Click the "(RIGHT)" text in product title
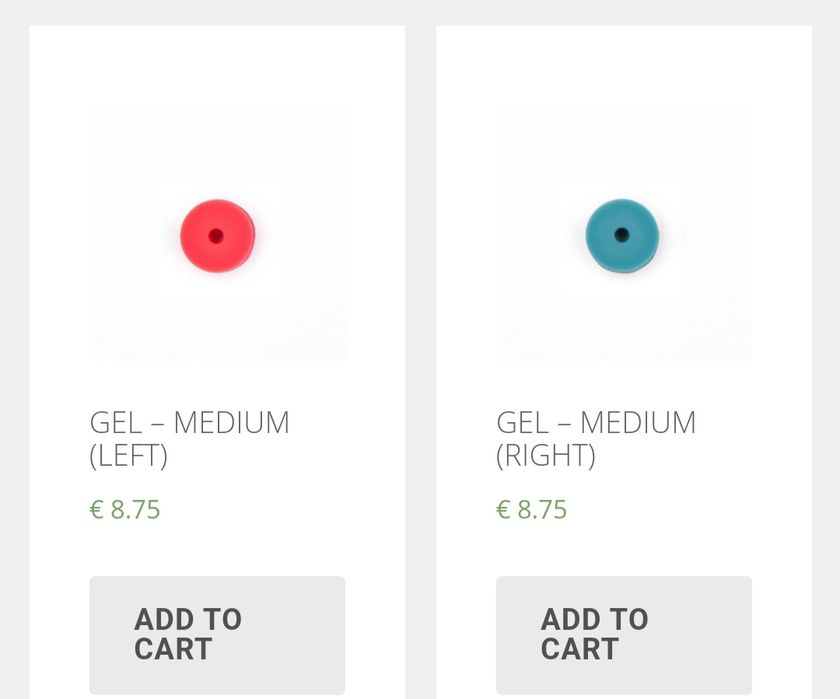 [546, 456]
